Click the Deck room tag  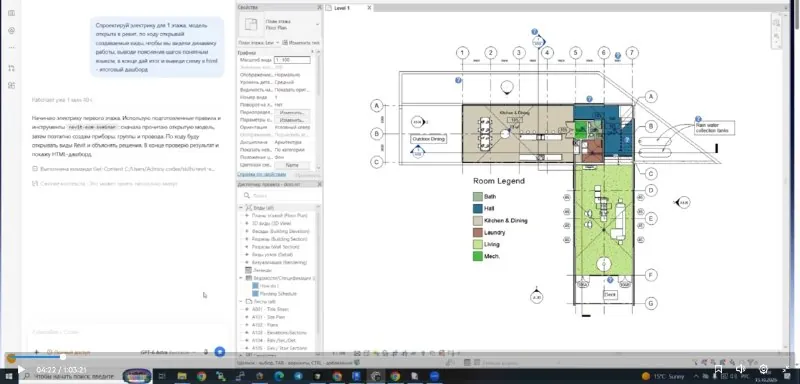coord(610,295)
